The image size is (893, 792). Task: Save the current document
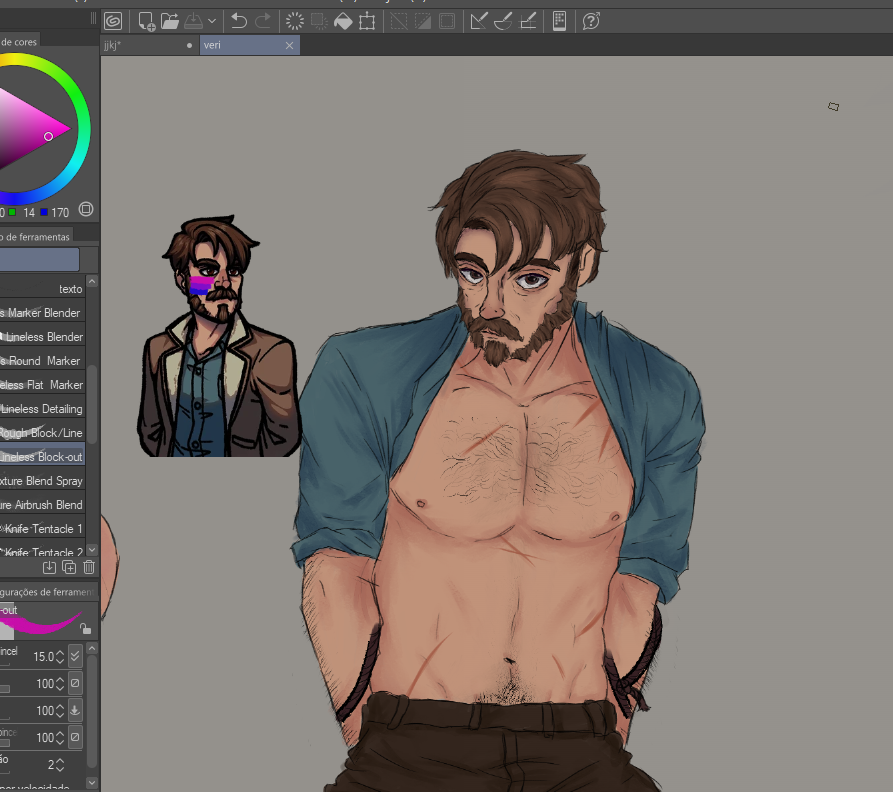pos(194,22)
